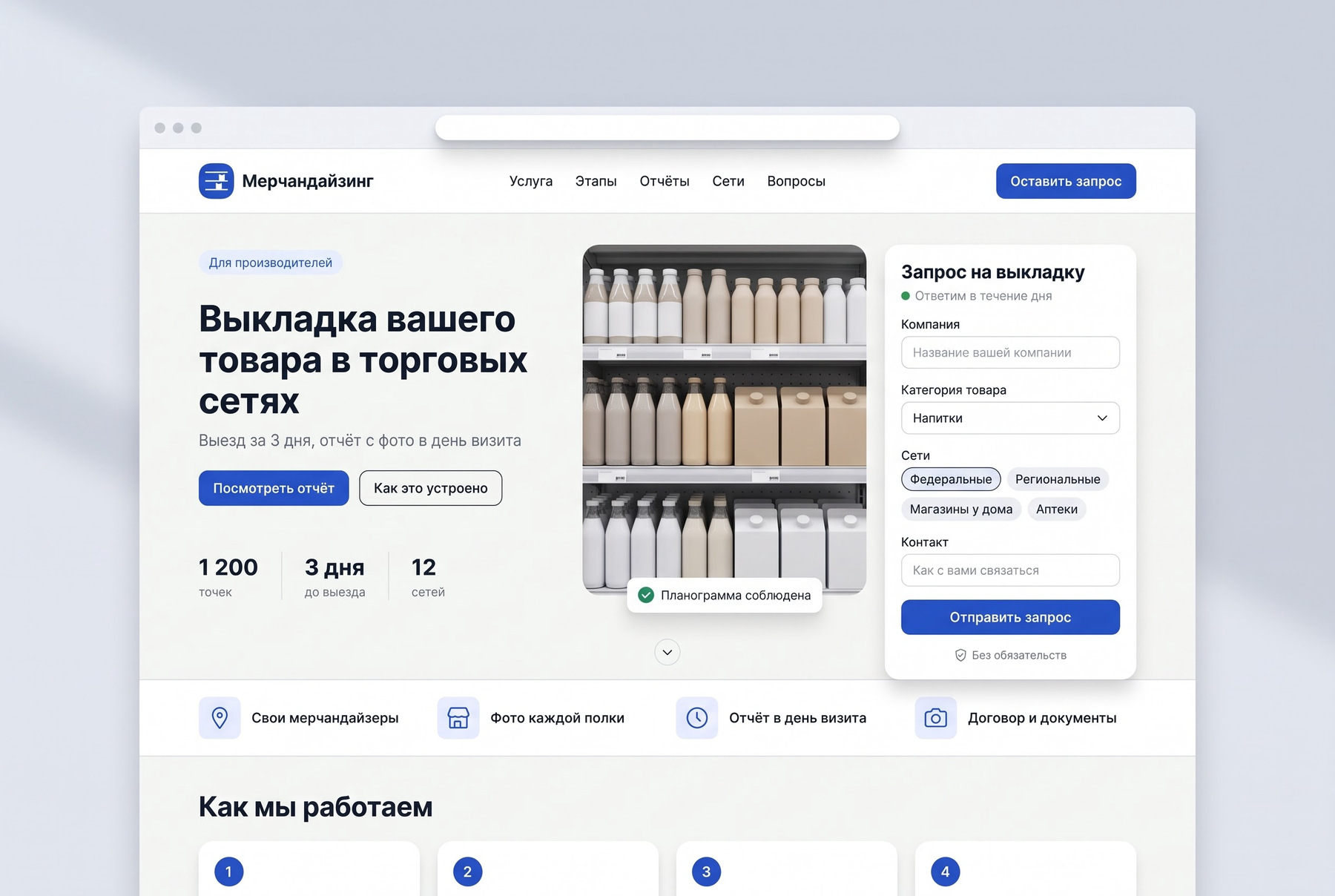The height and width of the screenshot is (896, 1335).
Task: Open the Категория товара dropdown showing Напитки
Action: [1010, 418]
